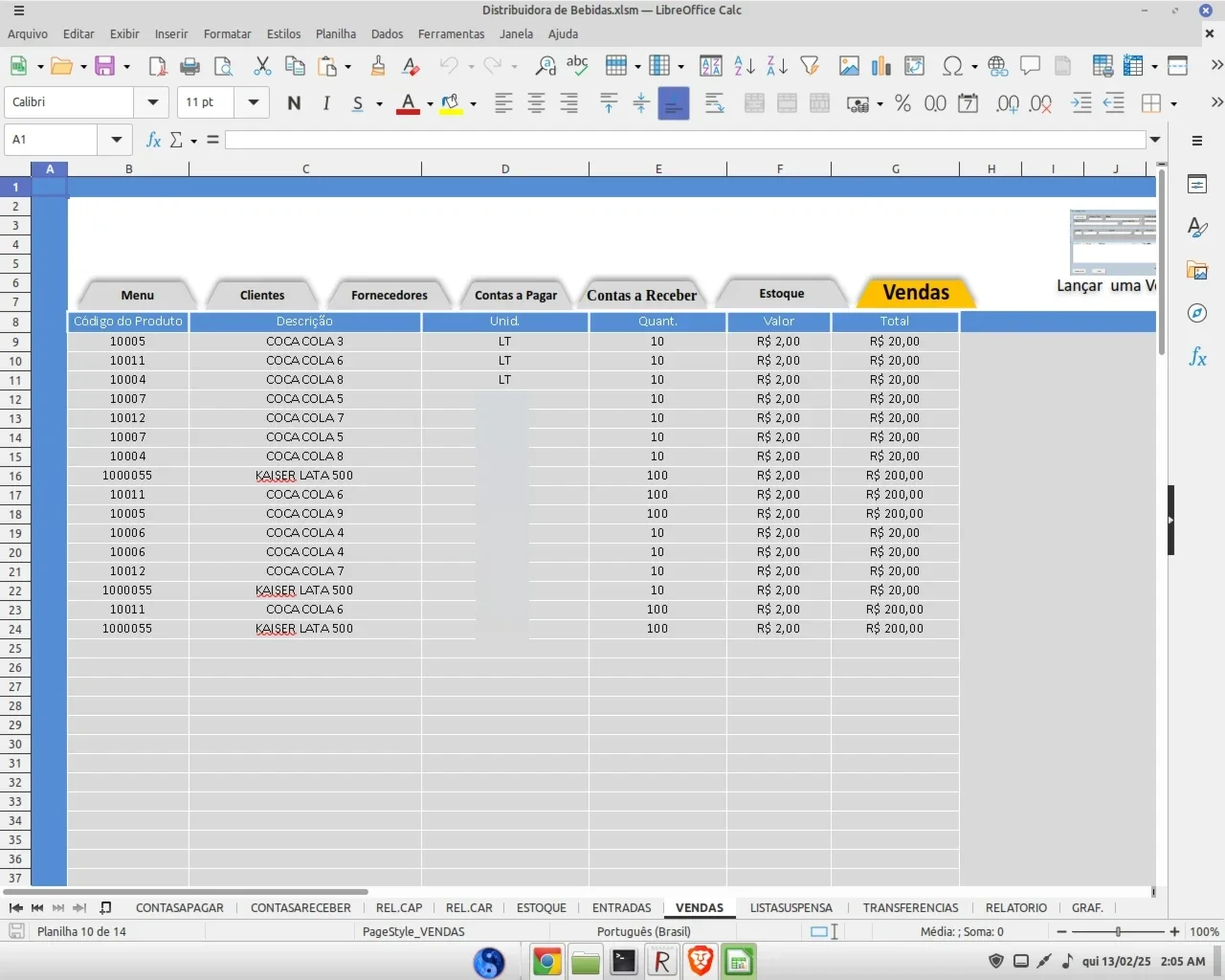Toggle the Wrap Text button
This screenshot has height=980, width=1225.
click(715, 102)
